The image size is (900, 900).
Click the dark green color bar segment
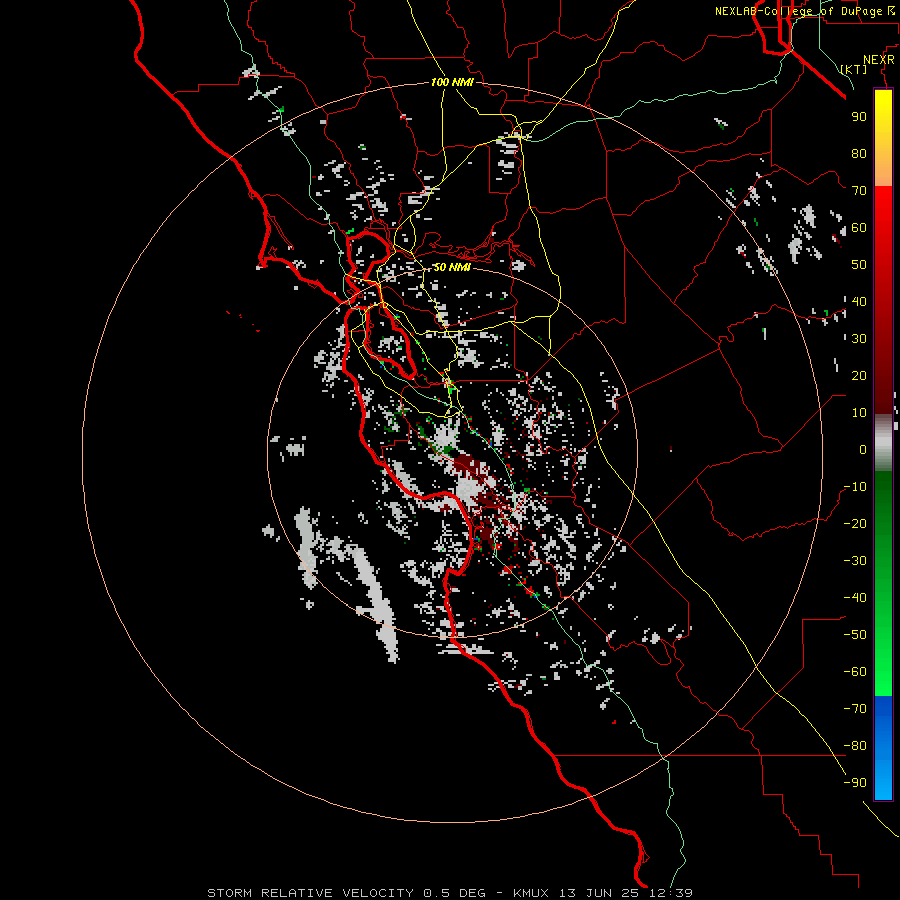883,499
